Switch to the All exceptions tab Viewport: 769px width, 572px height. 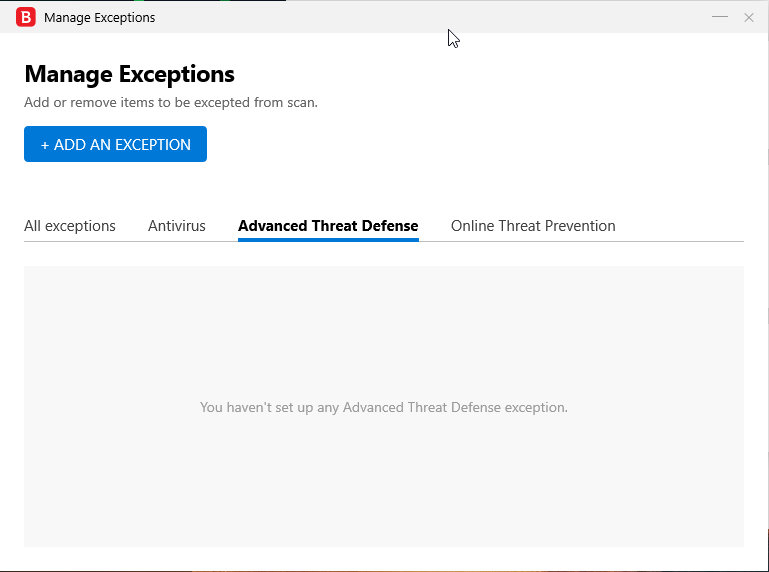click(70, 226)
